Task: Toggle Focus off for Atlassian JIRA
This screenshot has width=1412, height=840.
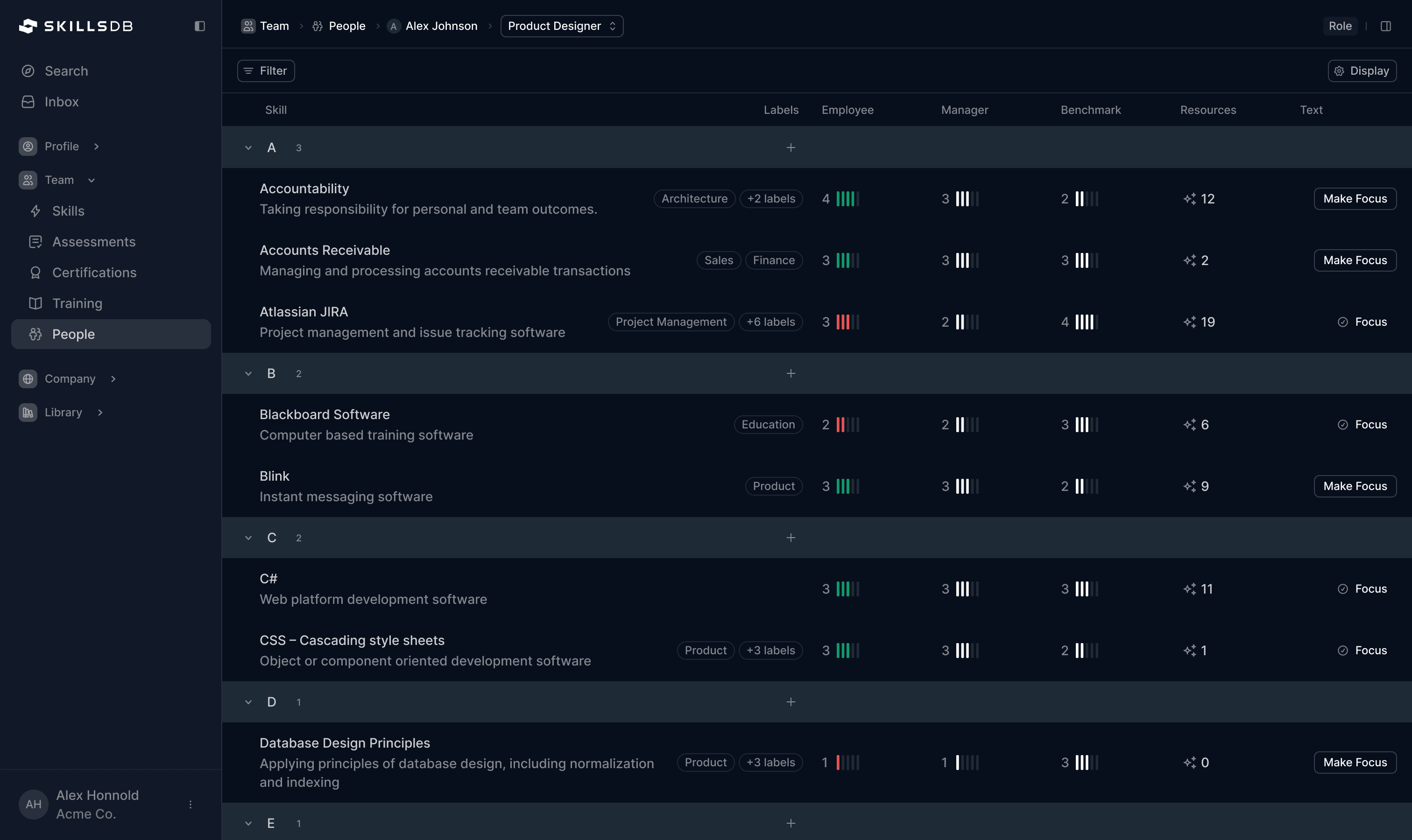Action: 1363,322
